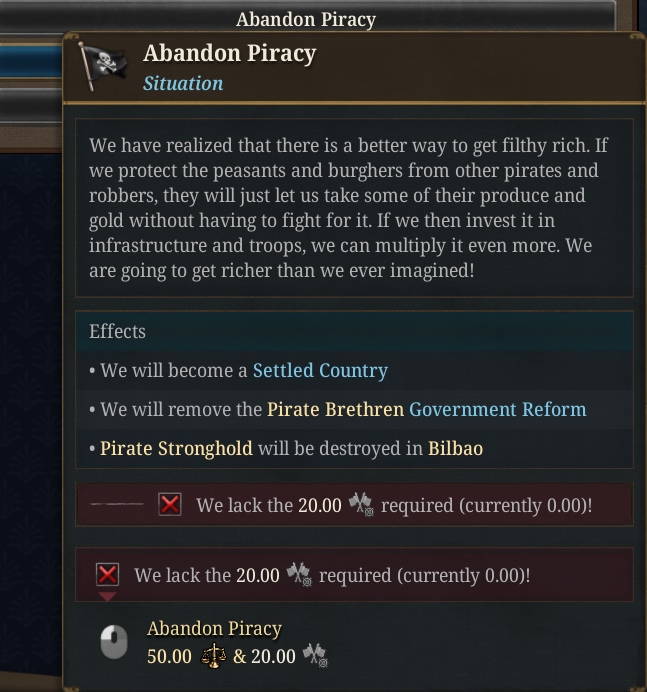This screenshot has width=647, height=692.
Task: Click crossed flags icon next to cost 20.00
Action: (x=315, y=656)
